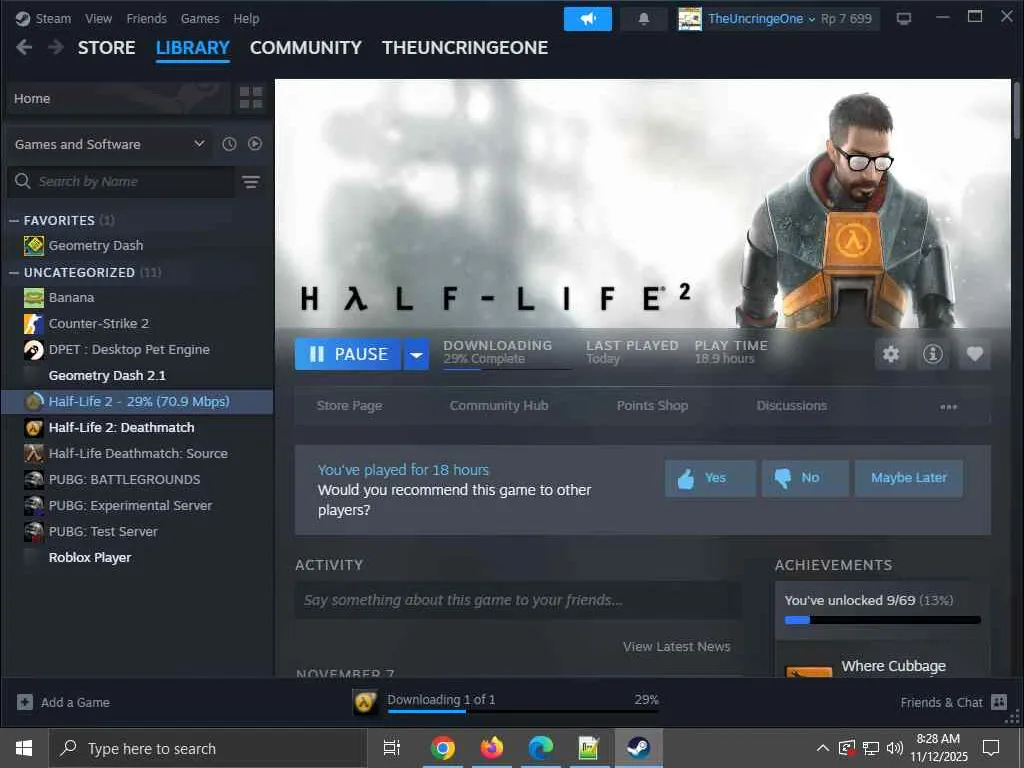This screenshot has height=768, width=1024.
Task: Click Add a Game plus icon
Action: (x=25, y=702)
